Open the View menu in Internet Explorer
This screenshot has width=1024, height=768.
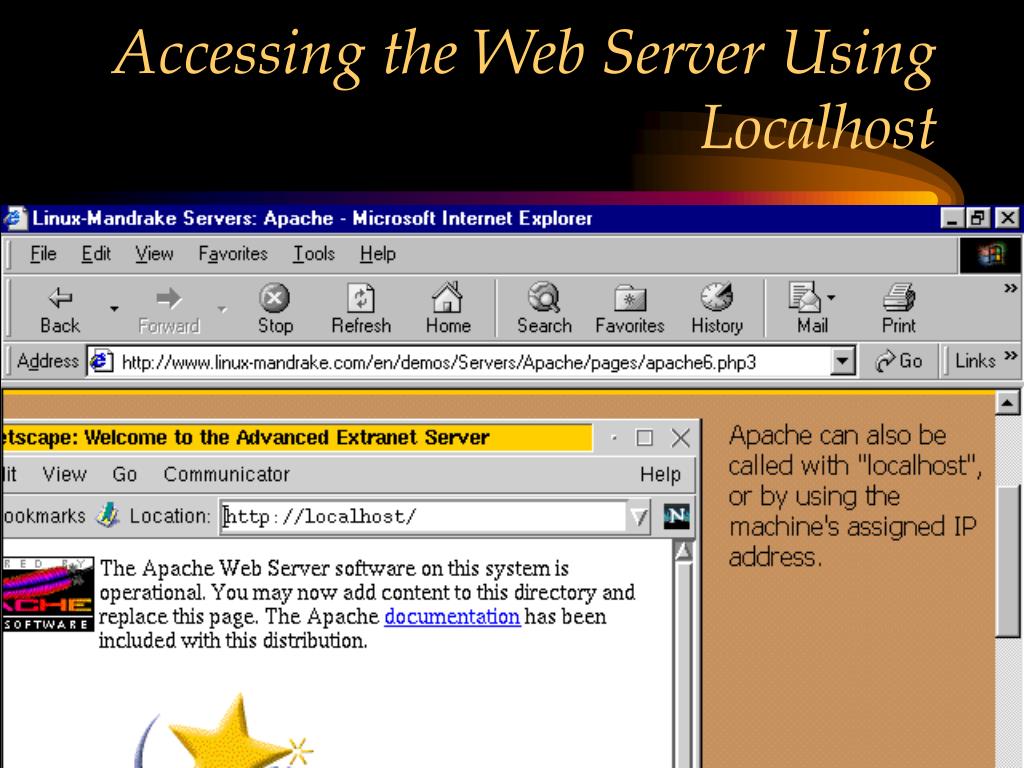(154, 253)
